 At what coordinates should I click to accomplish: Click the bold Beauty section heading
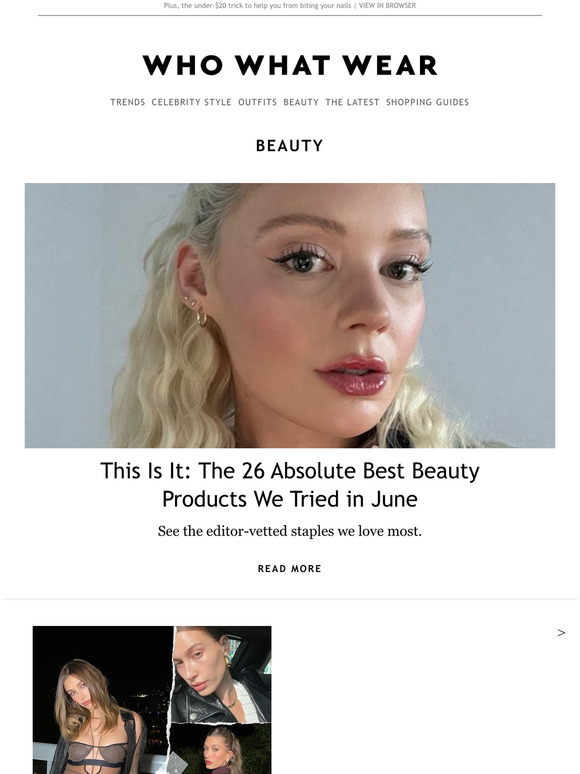pos(290,146)
